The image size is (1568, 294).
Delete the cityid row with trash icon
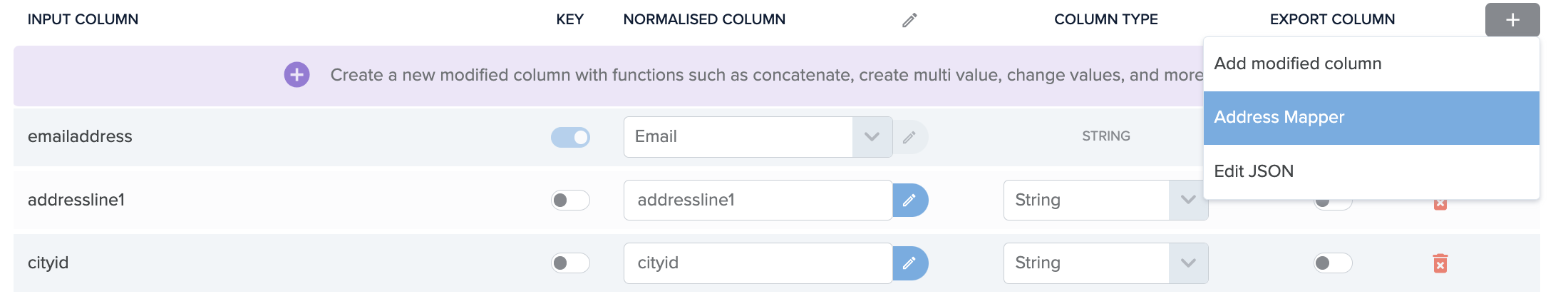point(1440,263)
